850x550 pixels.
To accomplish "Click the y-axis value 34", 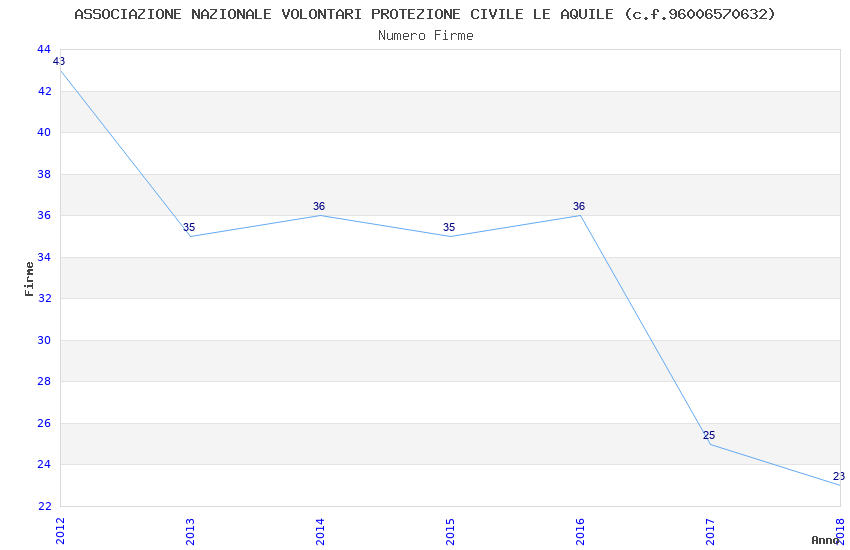I will (44, 257).
